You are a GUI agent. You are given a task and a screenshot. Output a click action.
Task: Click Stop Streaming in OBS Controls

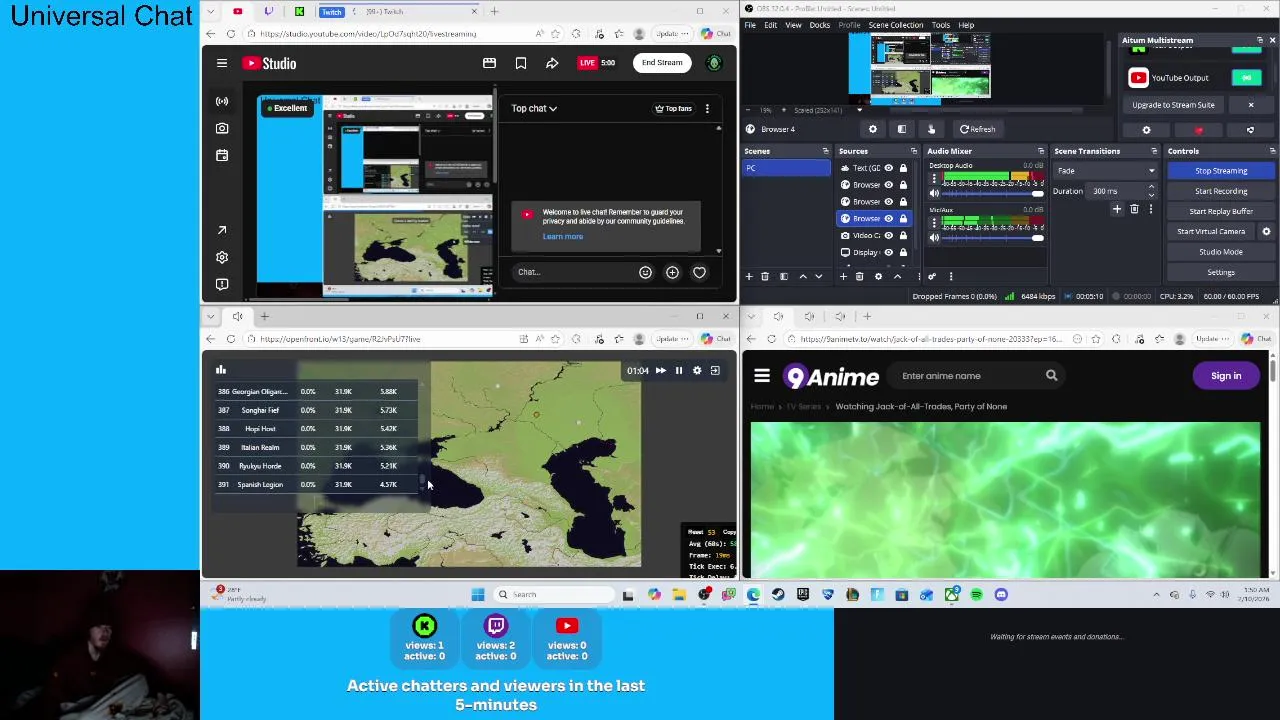[1221, 171]
